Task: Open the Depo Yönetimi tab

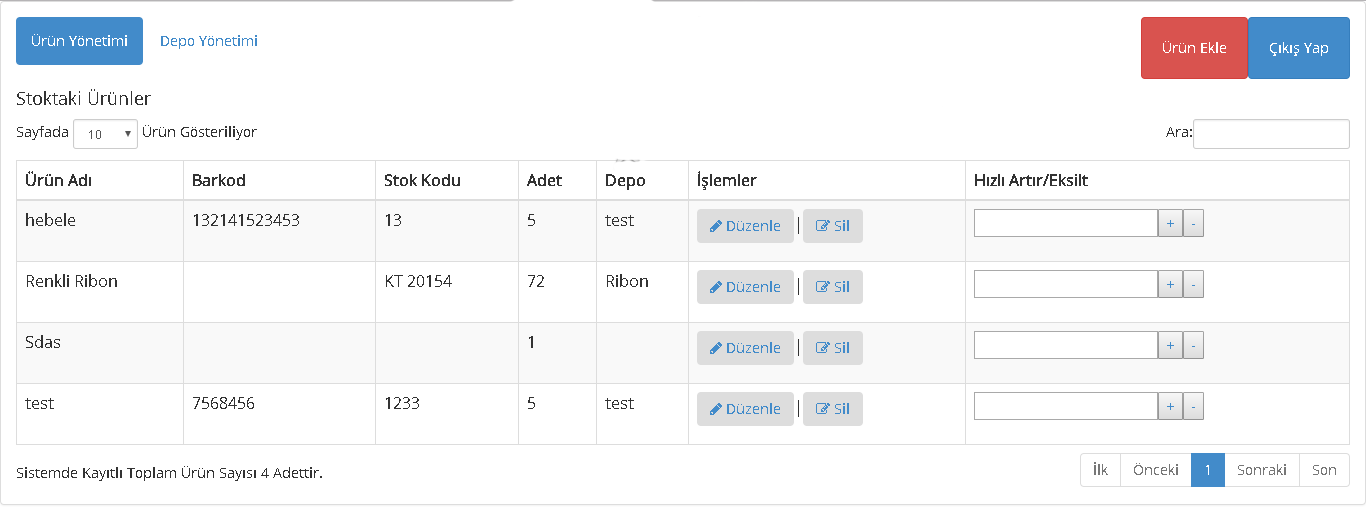Action: point(209,41)
